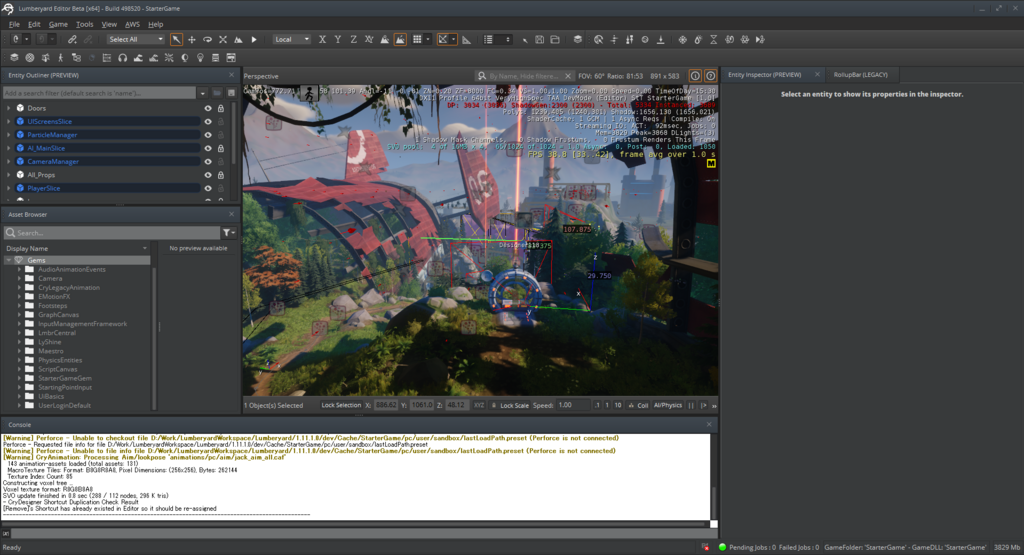Click the hourglass icon in top toolbar
The width and height of the screenshot is (1024, 555).
point(714,39)
